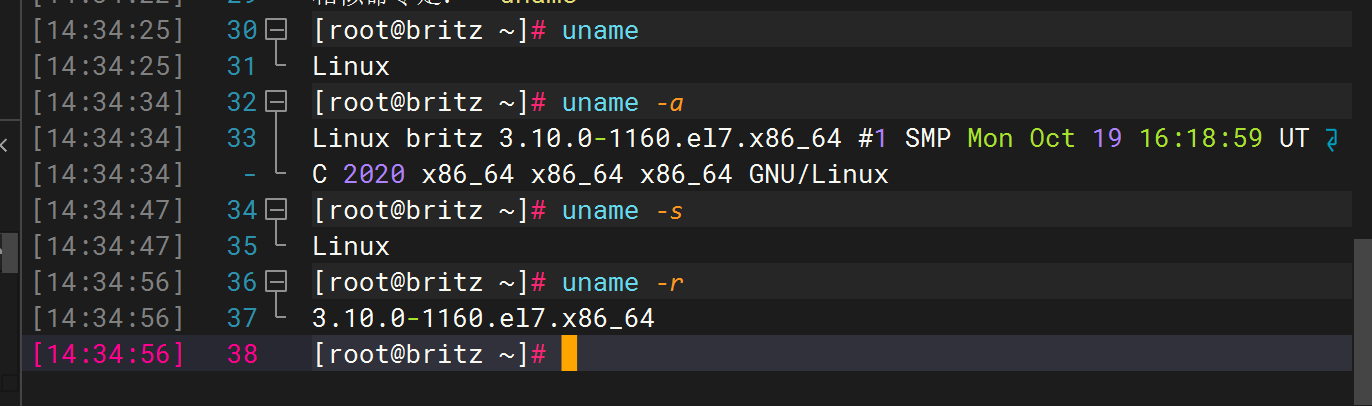The height and width of the screenshot is (406, 1372).
Task: Click timestamp [14:34:34] on line 32
Action: [108, 103]
